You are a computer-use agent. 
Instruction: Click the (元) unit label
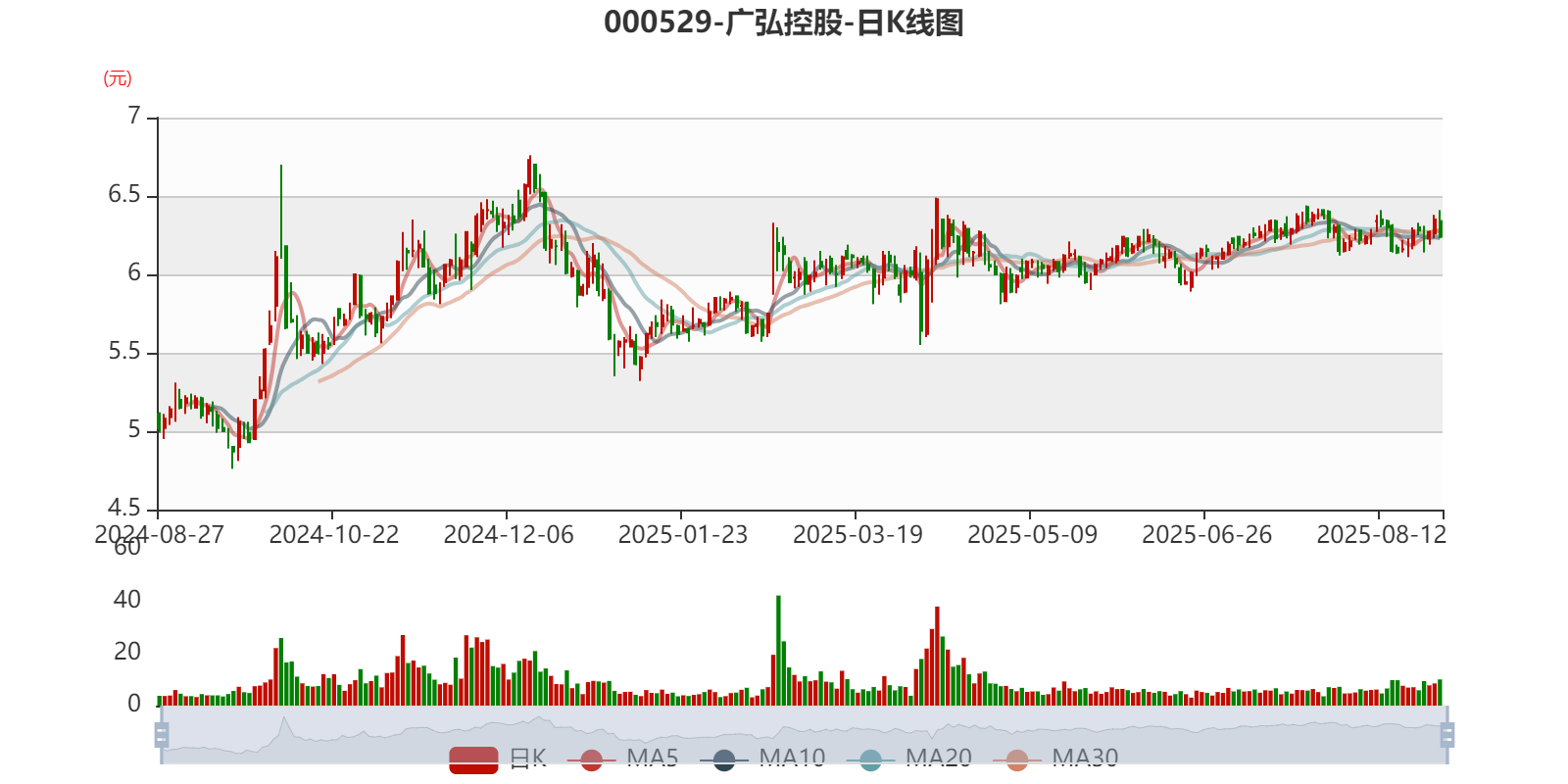[118, 78]
